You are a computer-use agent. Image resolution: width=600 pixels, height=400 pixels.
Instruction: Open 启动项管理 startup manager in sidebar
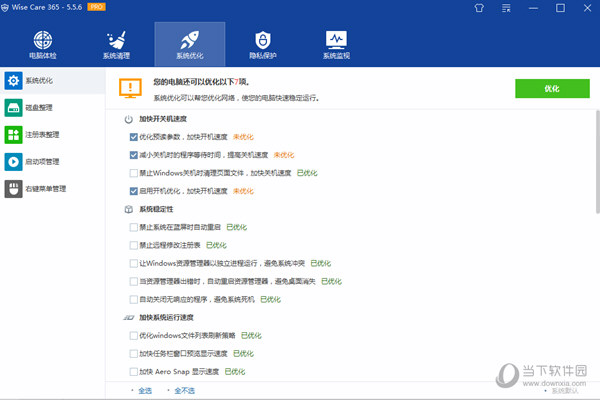(52, 162)
